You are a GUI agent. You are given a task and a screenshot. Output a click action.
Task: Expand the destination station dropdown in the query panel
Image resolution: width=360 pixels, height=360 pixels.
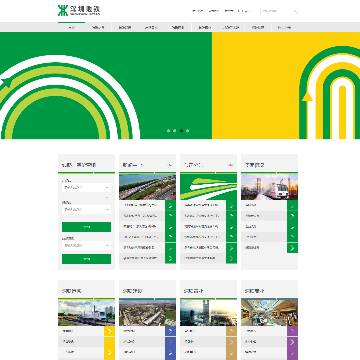click(x=86, y=210)
